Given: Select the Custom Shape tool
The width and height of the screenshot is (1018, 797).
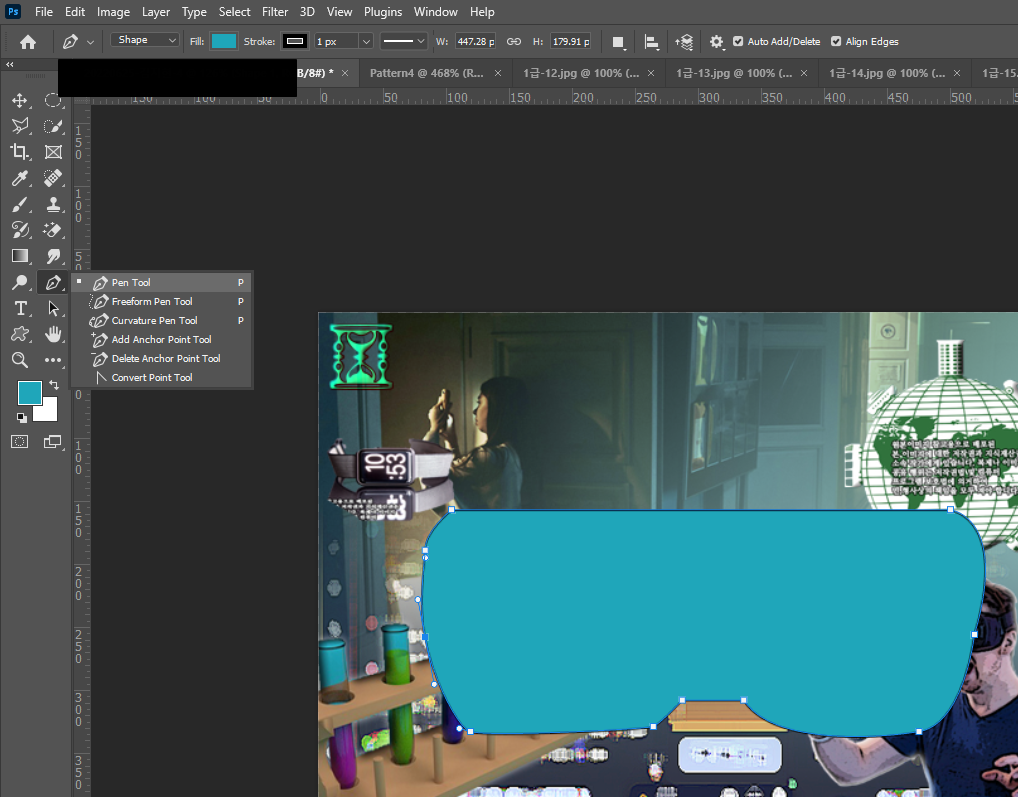Looking at the screenshot, I should tap(19, 334).
